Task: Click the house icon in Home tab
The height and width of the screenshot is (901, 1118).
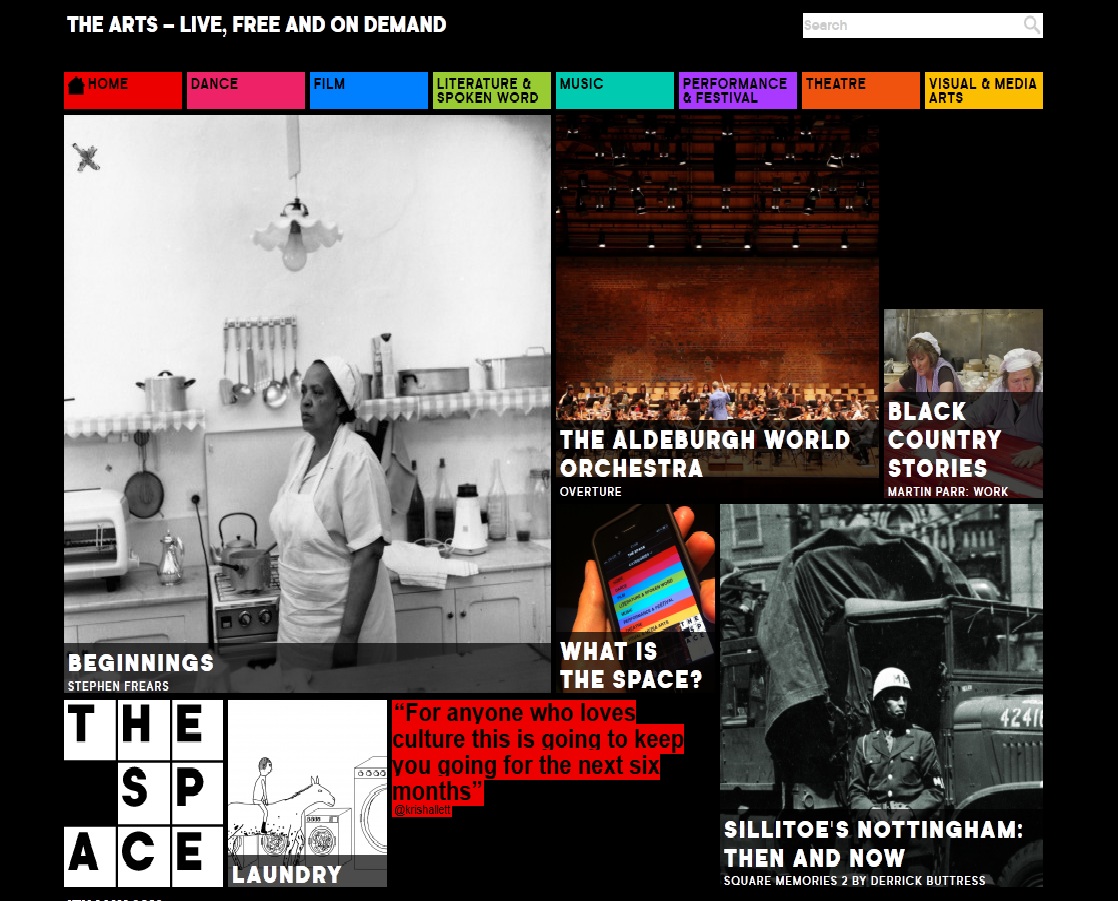Action: 76,85
